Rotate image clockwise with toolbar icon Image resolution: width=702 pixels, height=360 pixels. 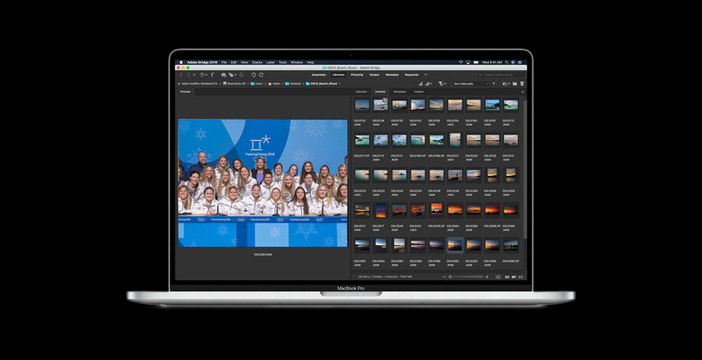[261, 75]
